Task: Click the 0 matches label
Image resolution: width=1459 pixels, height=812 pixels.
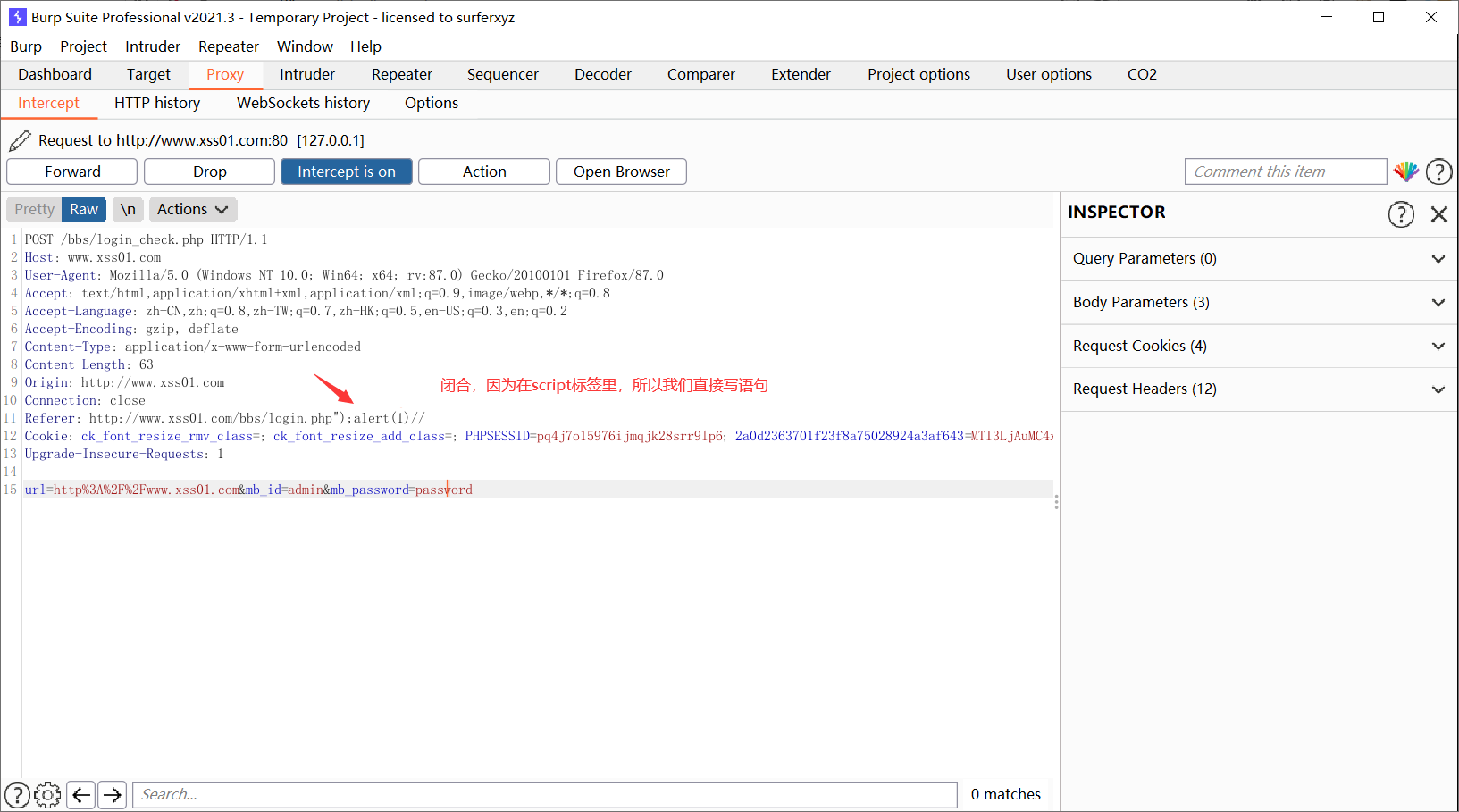Action: (x=1006, y=795)
